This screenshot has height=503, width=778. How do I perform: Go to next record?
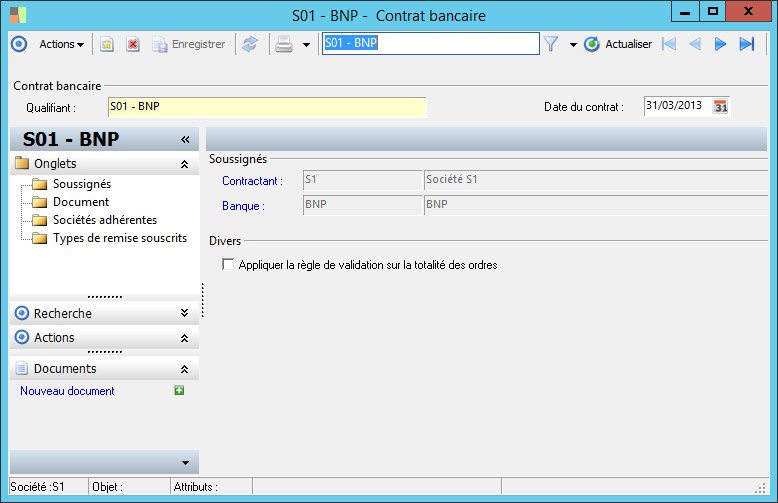(720, 44)
